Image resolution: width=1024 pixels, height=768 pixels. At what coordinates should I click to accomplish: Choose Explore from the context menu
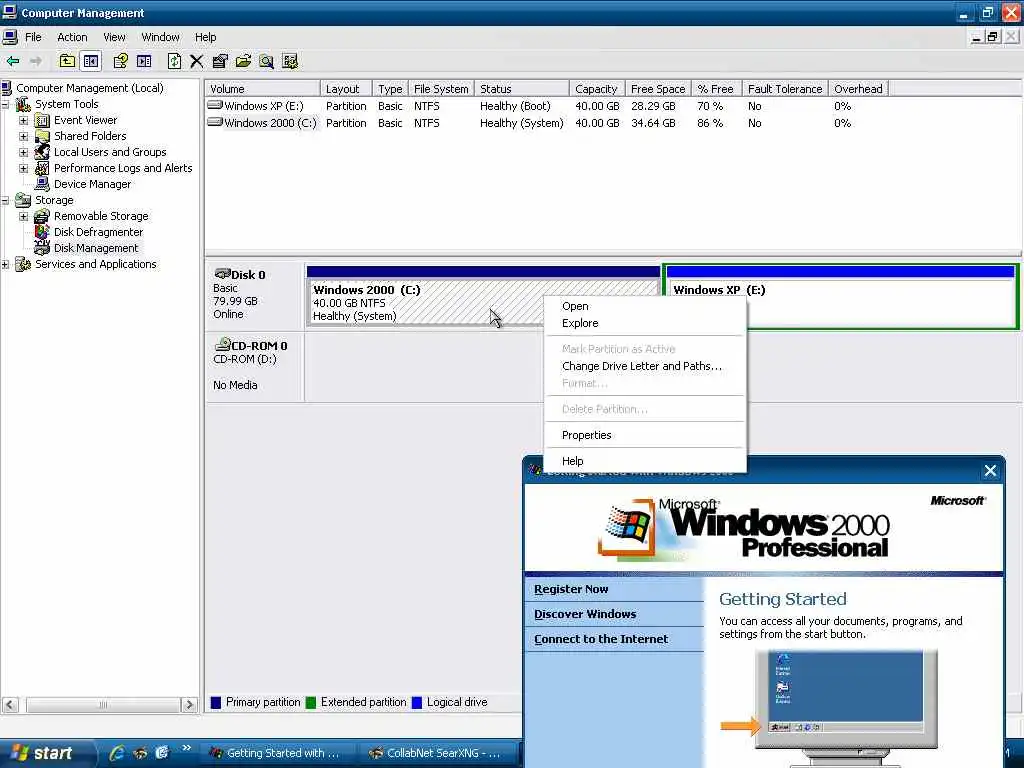tap(645, 323)
